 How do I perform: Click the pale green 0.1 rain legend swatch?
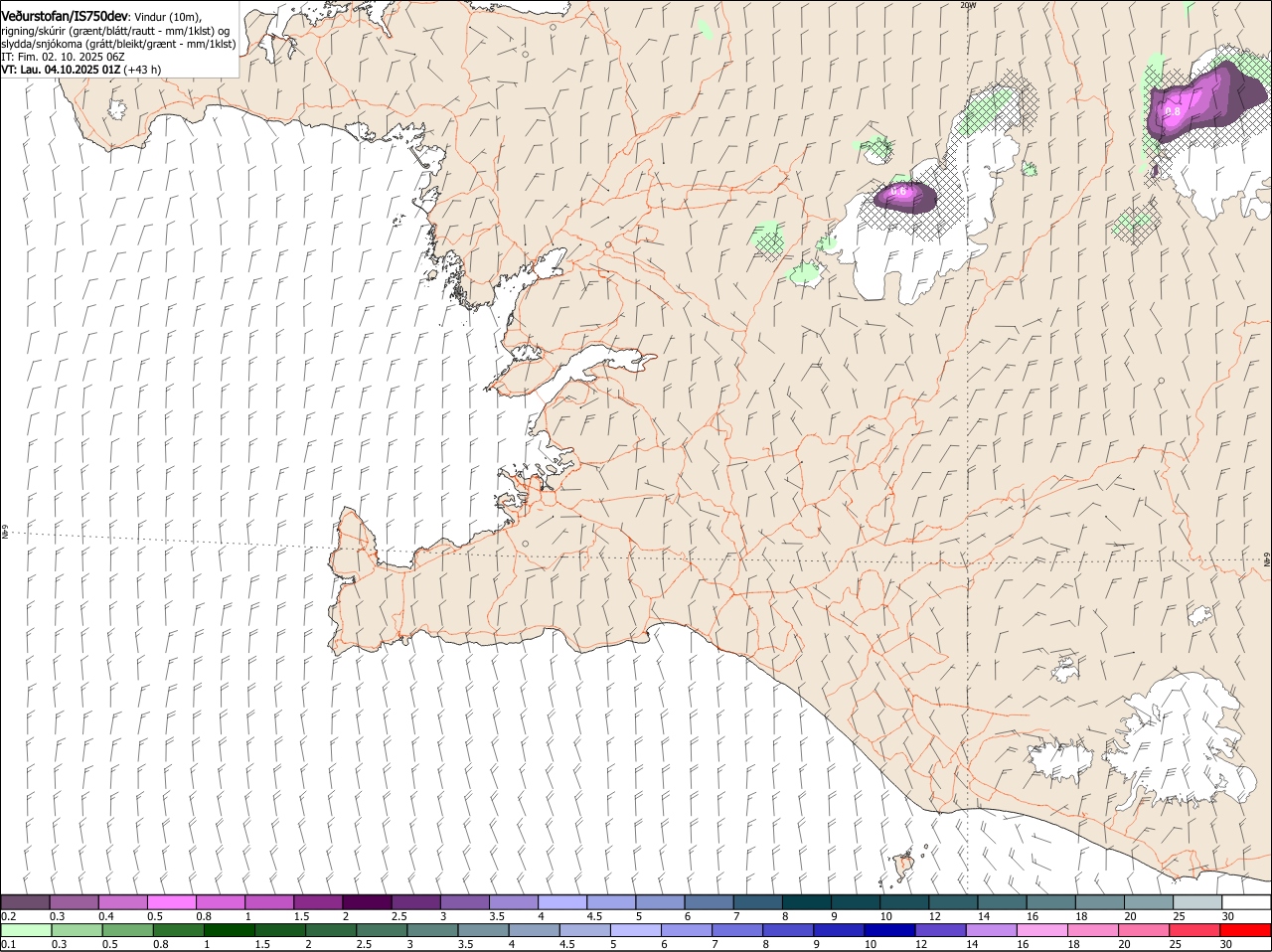coord(26,930)
